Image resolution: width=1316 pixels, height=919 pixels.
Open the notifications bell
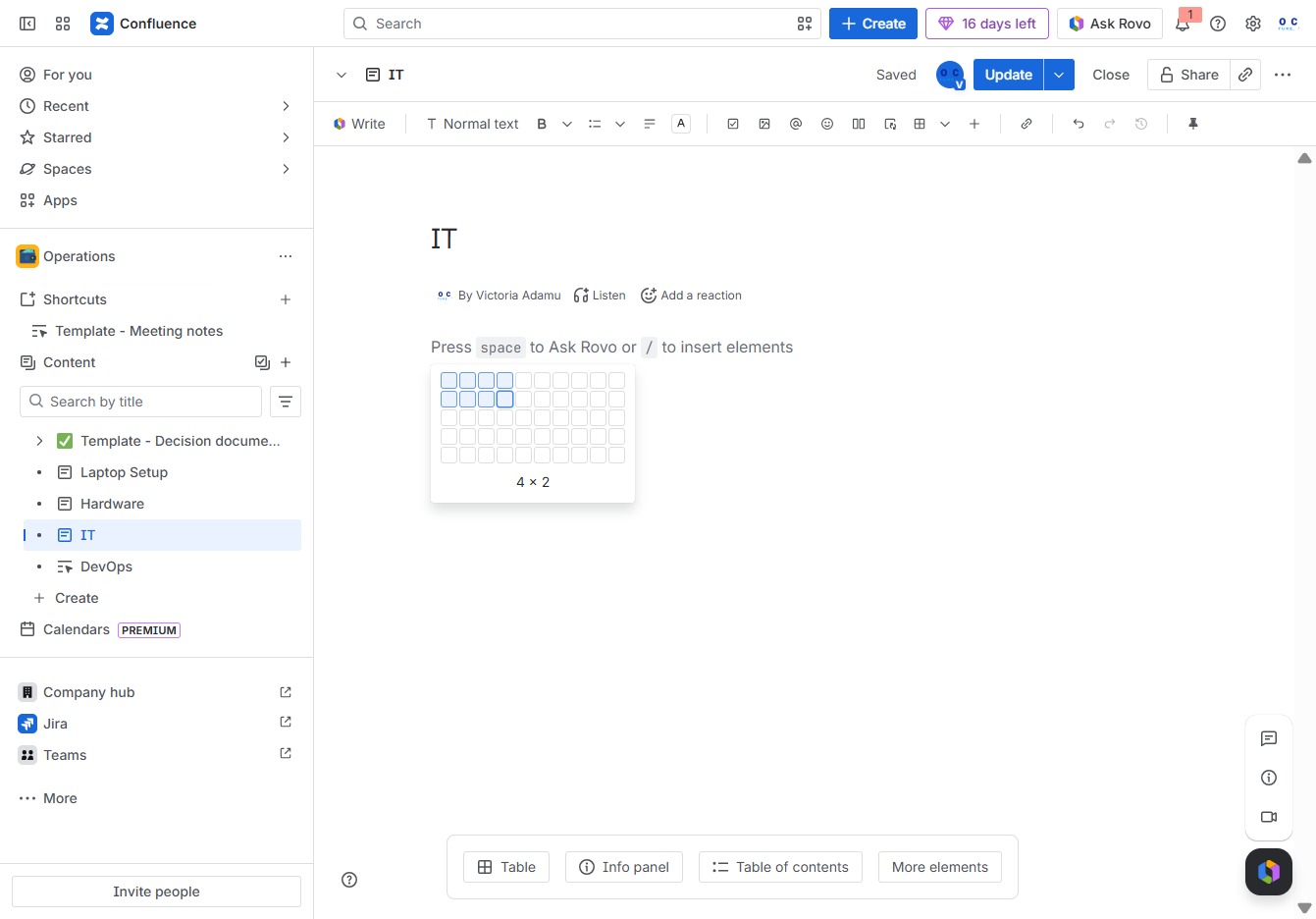click(x=1183, y=24)
